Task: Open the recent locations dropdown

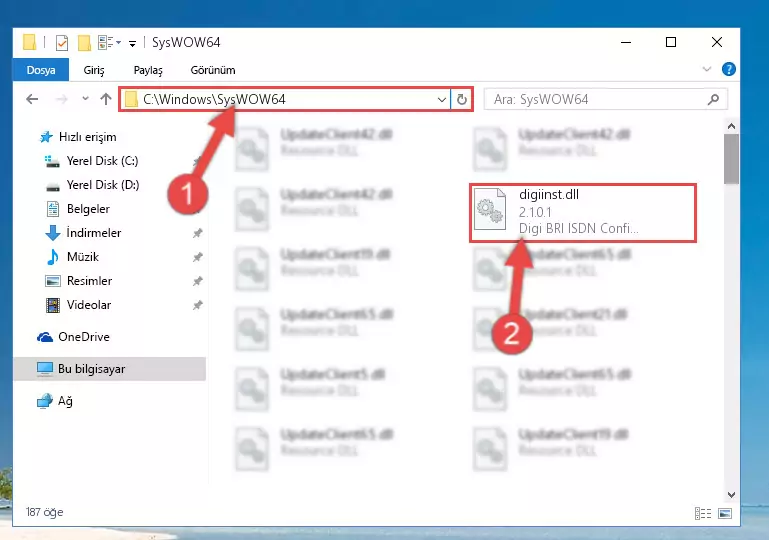Action: coord(85,99)
